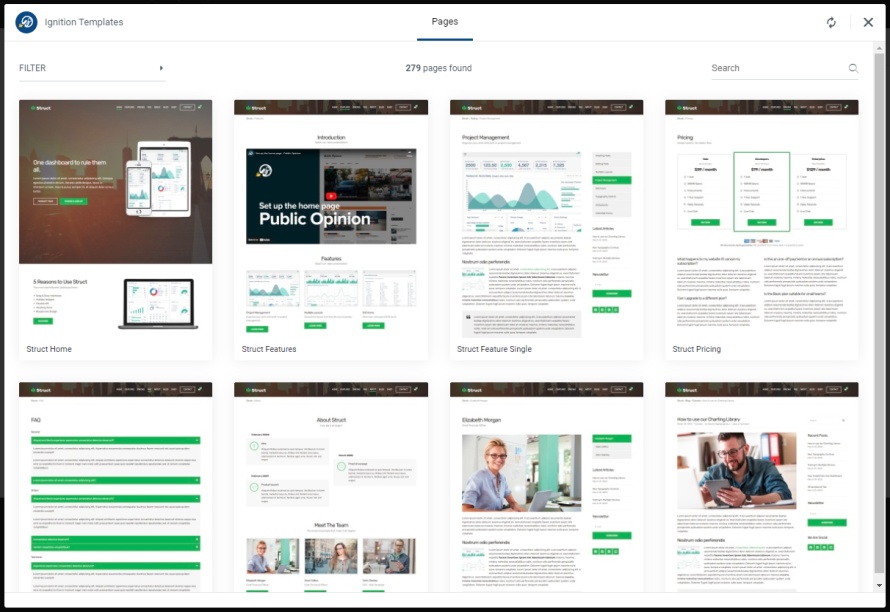Click the scrollbar up arrow
Screen dimensions: 890x612
click(x=879, y=49)
